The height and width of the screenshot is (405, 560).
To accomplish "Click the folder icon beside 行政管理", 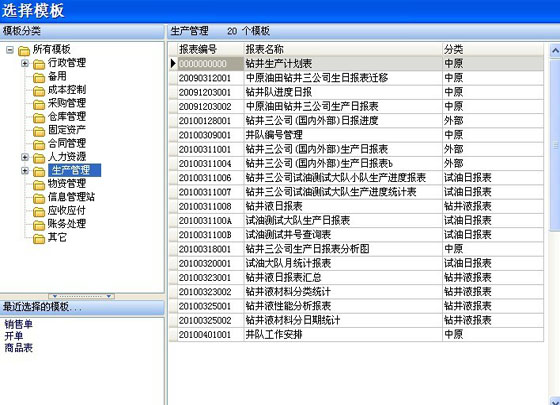I will (x=39, y=64).
